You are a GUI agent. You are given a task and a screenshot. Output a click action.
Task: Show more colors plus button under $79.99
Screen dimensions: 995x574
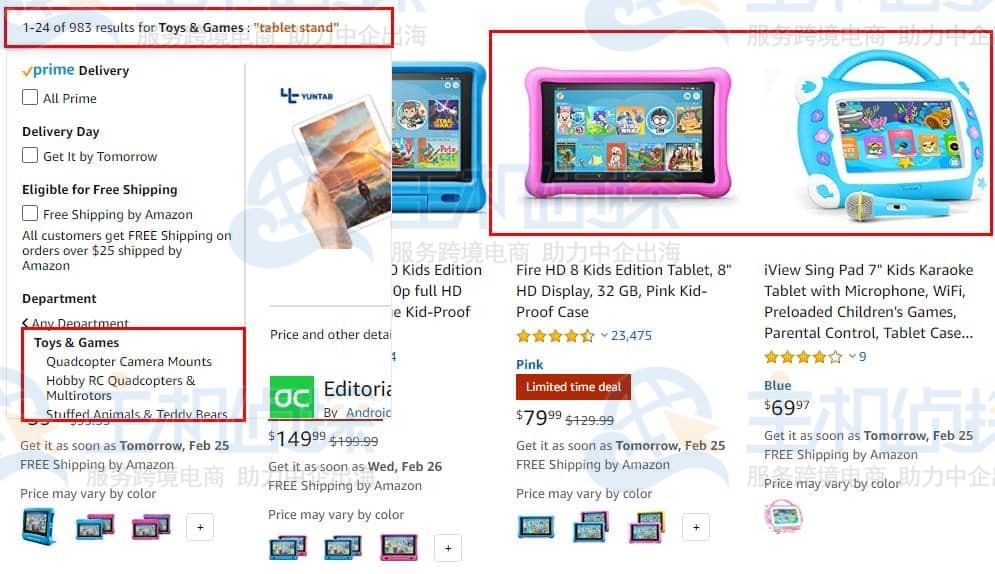pos(696,527)
